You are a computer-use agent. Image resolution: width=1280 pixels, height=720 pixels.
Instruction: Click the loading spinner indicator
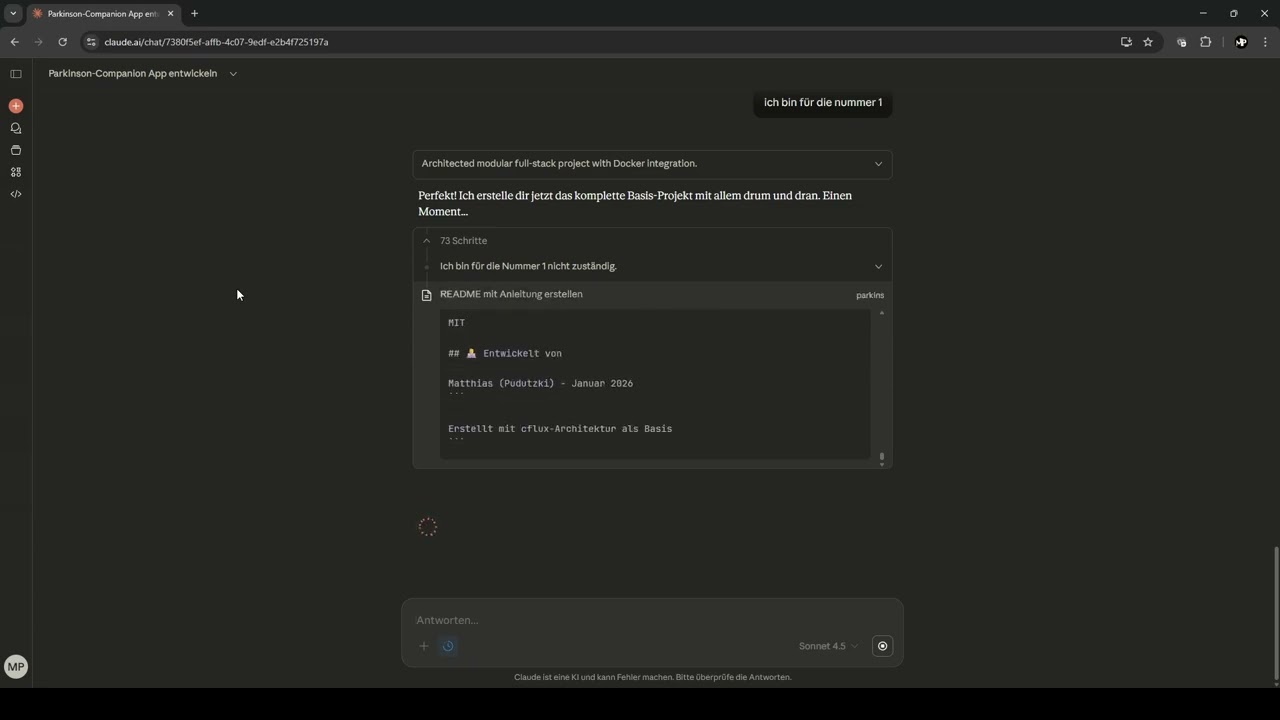pyautogui.click(x=428, y=527)
